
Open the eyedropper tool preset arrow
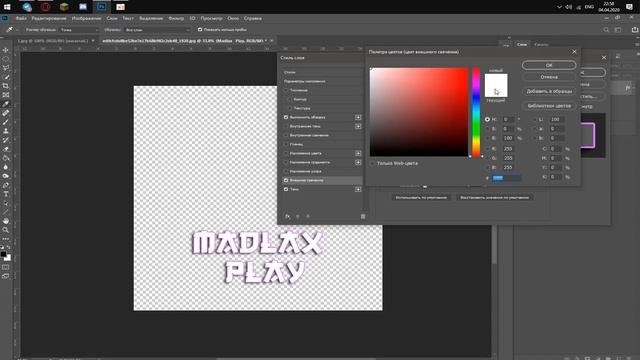17,30
